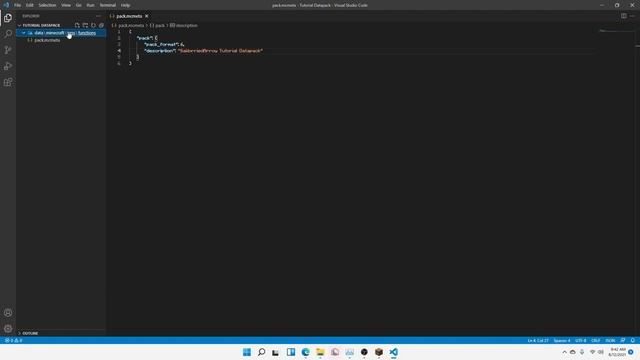Collapse the TUTORIAL DATAPACK section
Image resolution: width=640 pixels, height=360 pixels.
[x=19, y=25]
